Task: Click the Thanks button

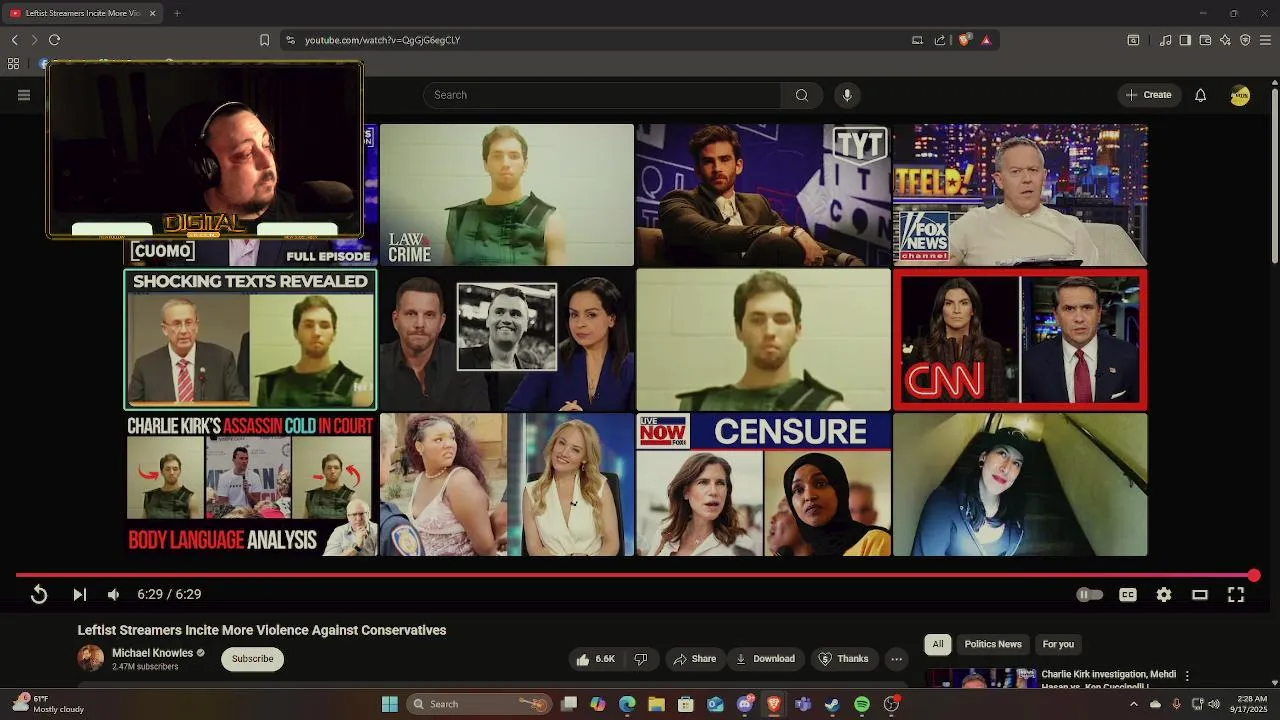Action: point(844,659)
